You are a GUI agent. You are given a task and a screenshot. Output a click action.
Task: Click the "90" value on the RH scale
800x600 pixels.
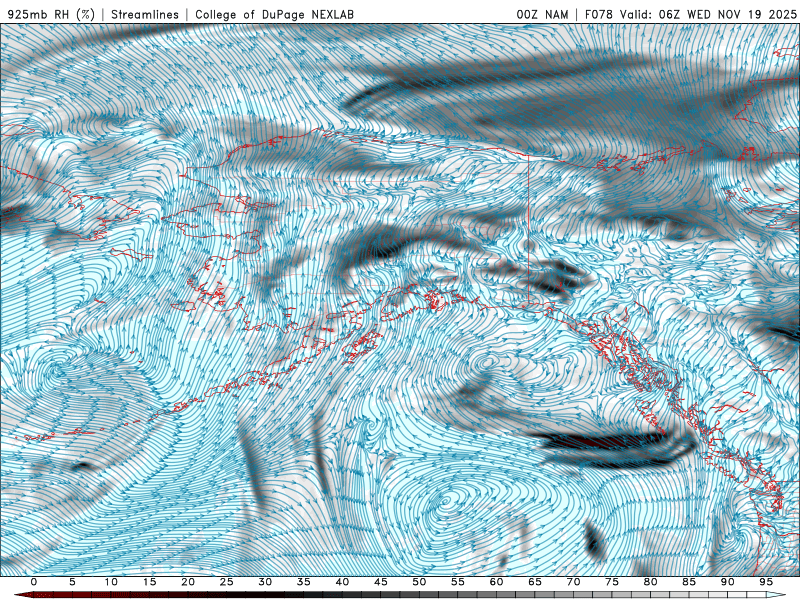(727, 582)
